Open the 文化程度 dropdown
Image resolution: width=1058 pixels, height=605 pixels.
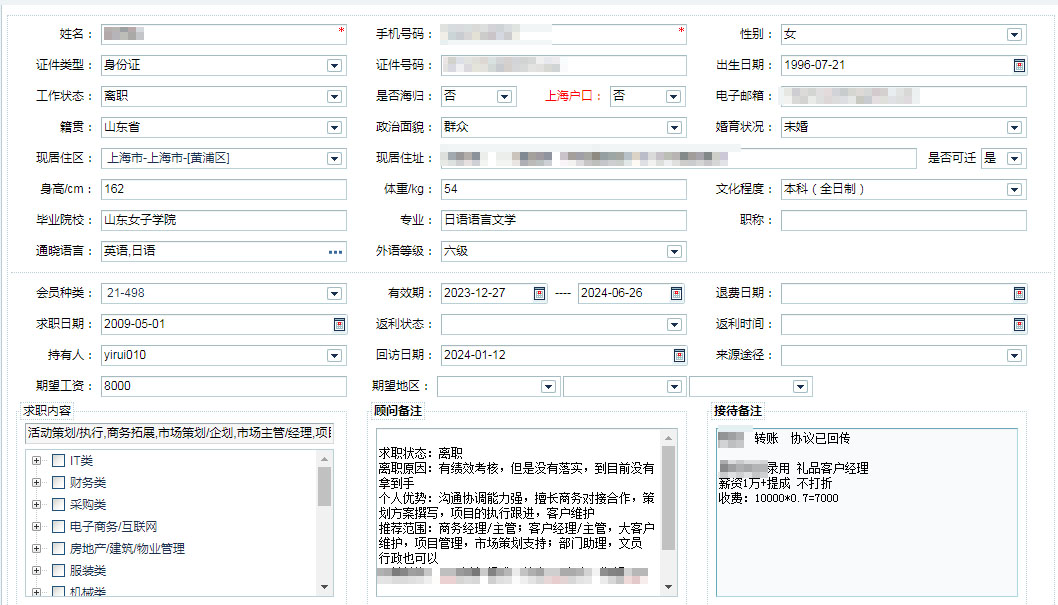[x=1014, y=190]
